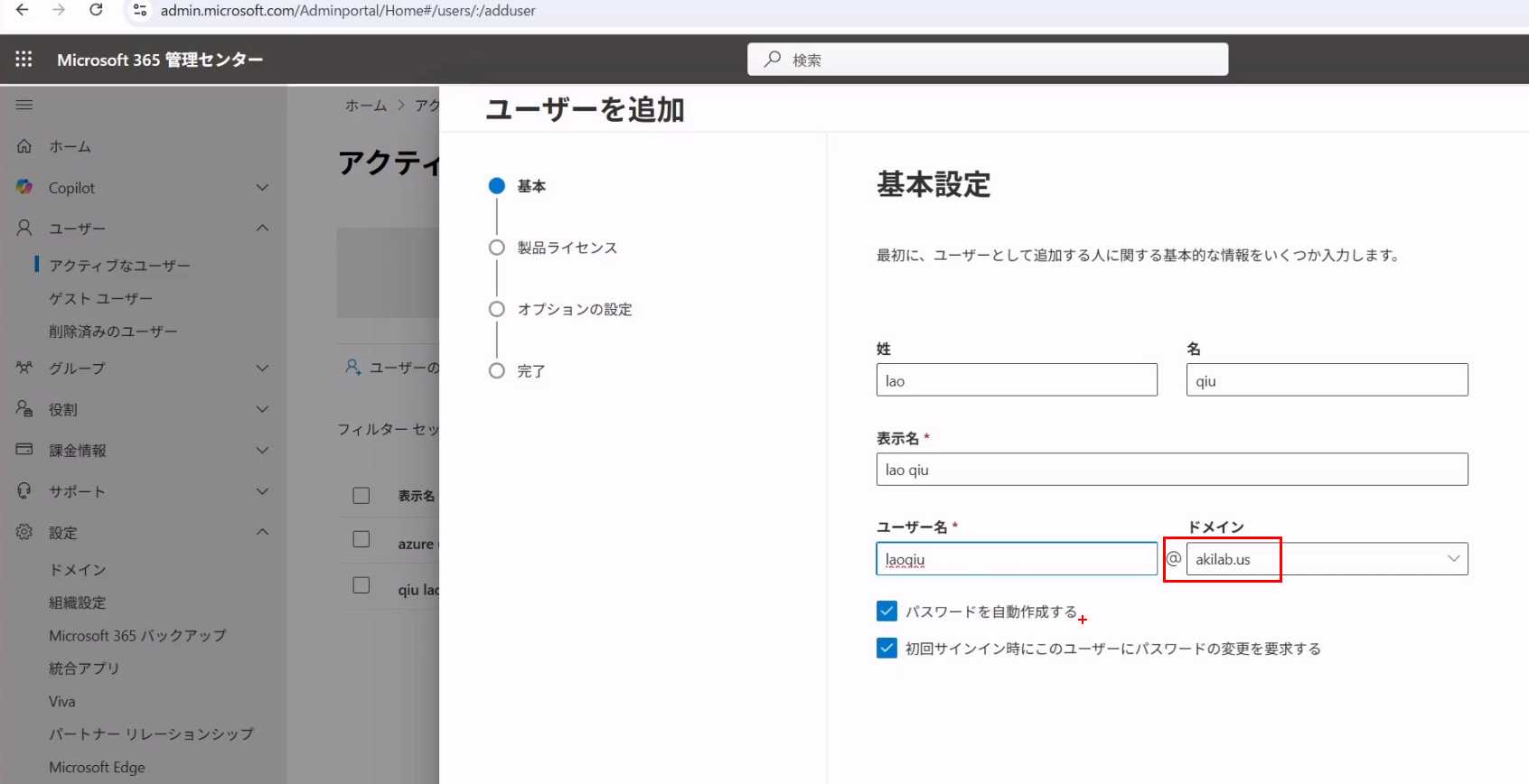Click the ユーザー名 input field
The height and width of the screenshot is (784, 1529).
pyautogui.click(x=1016, y=559)
